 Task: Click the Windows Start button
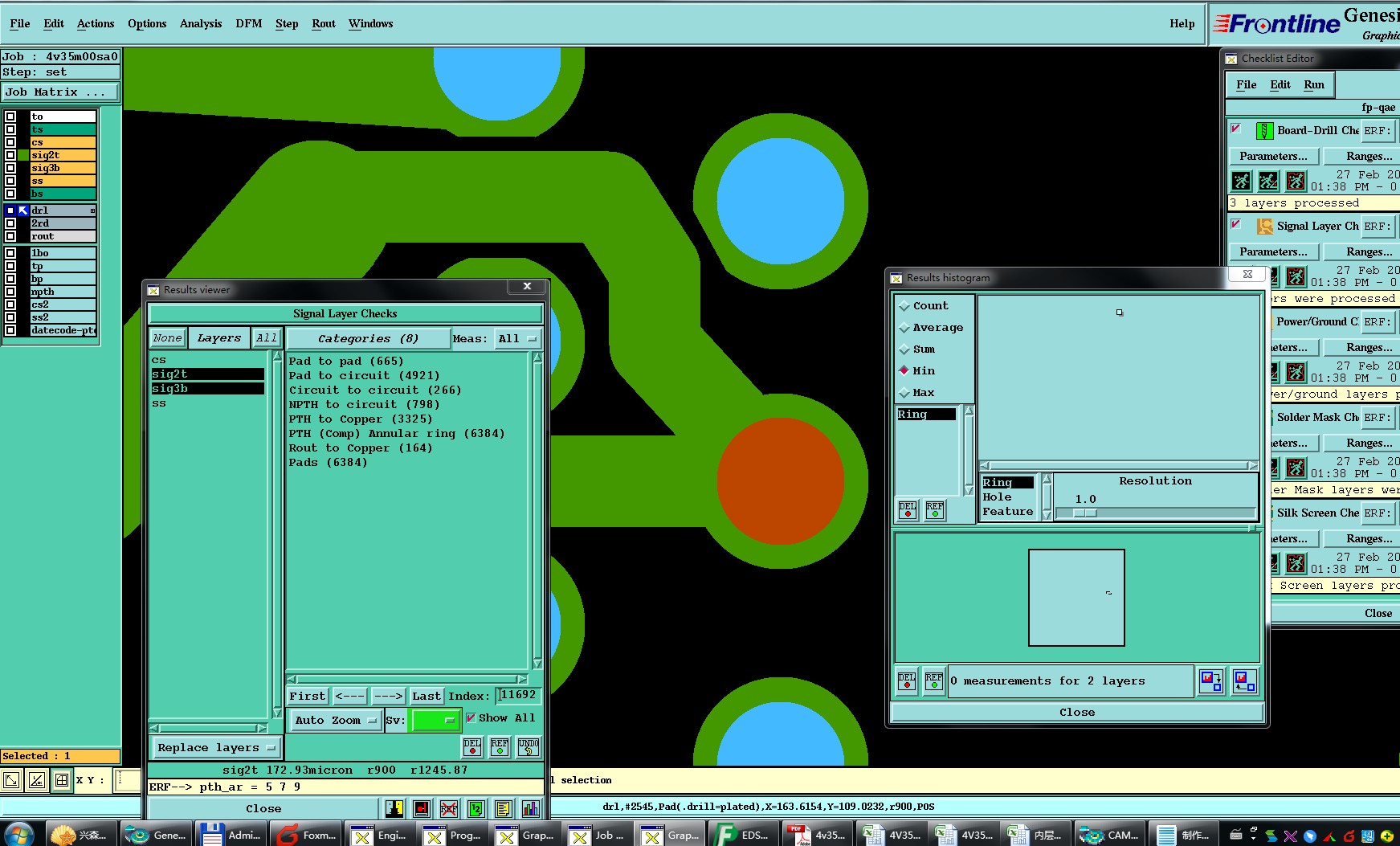coord(20,834)
